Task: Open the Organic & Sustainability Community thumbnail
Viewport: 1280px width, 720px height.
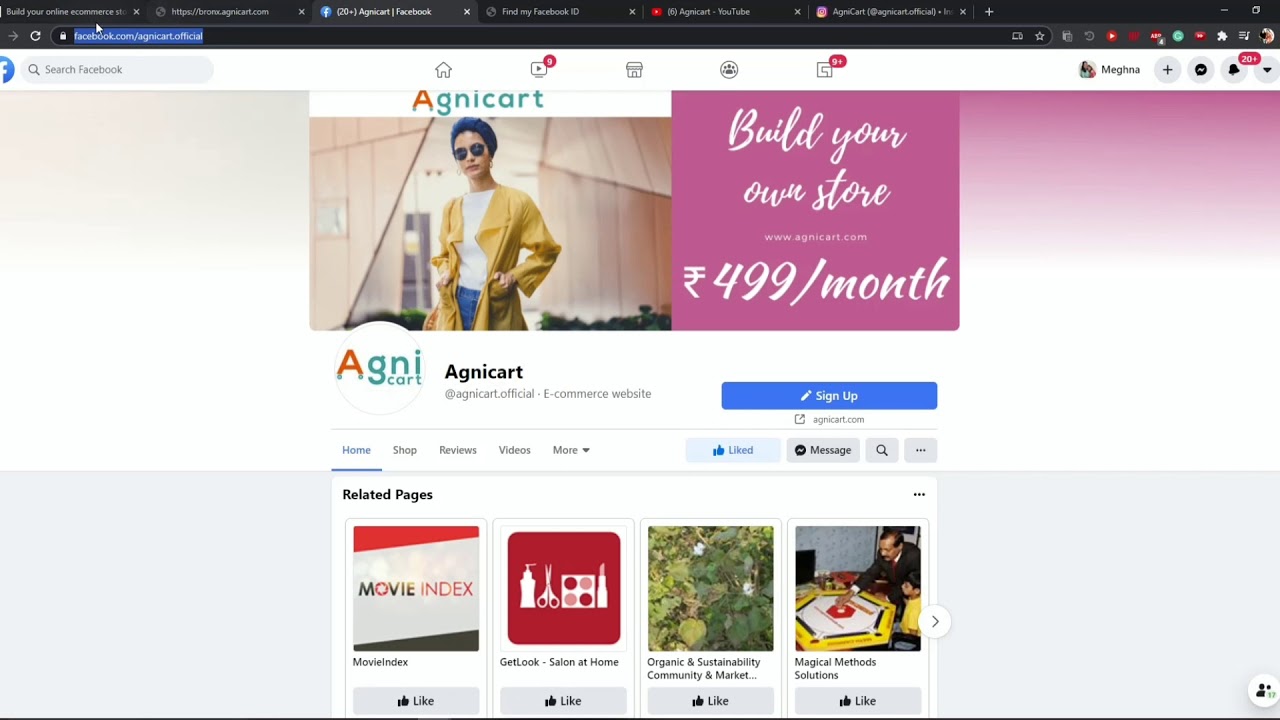Action: [x=710, y=589]
